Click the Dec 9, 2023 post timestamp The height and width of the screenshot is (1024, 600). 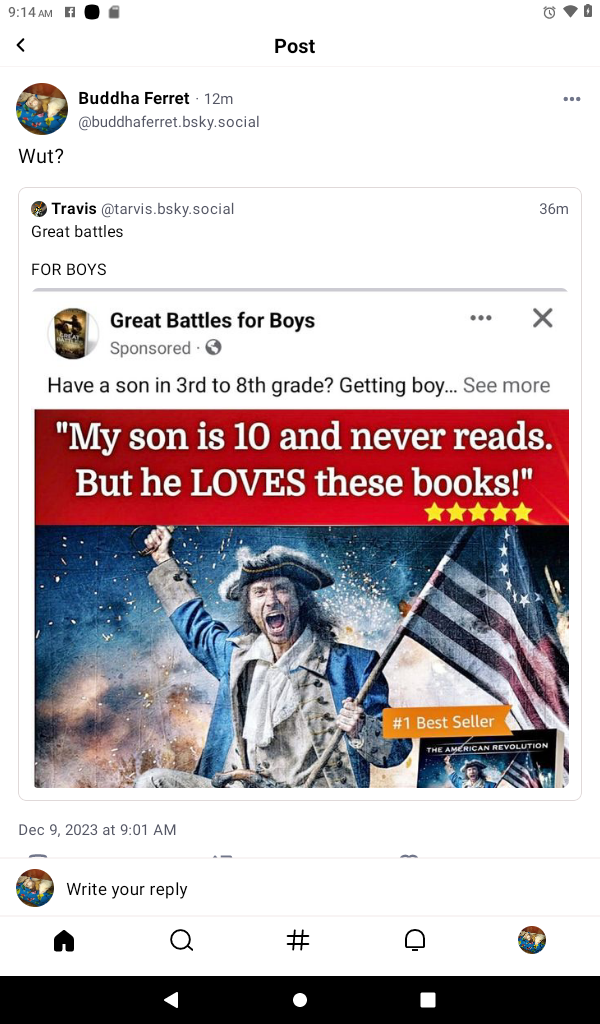pyautogui.click(x=97, y=830)
